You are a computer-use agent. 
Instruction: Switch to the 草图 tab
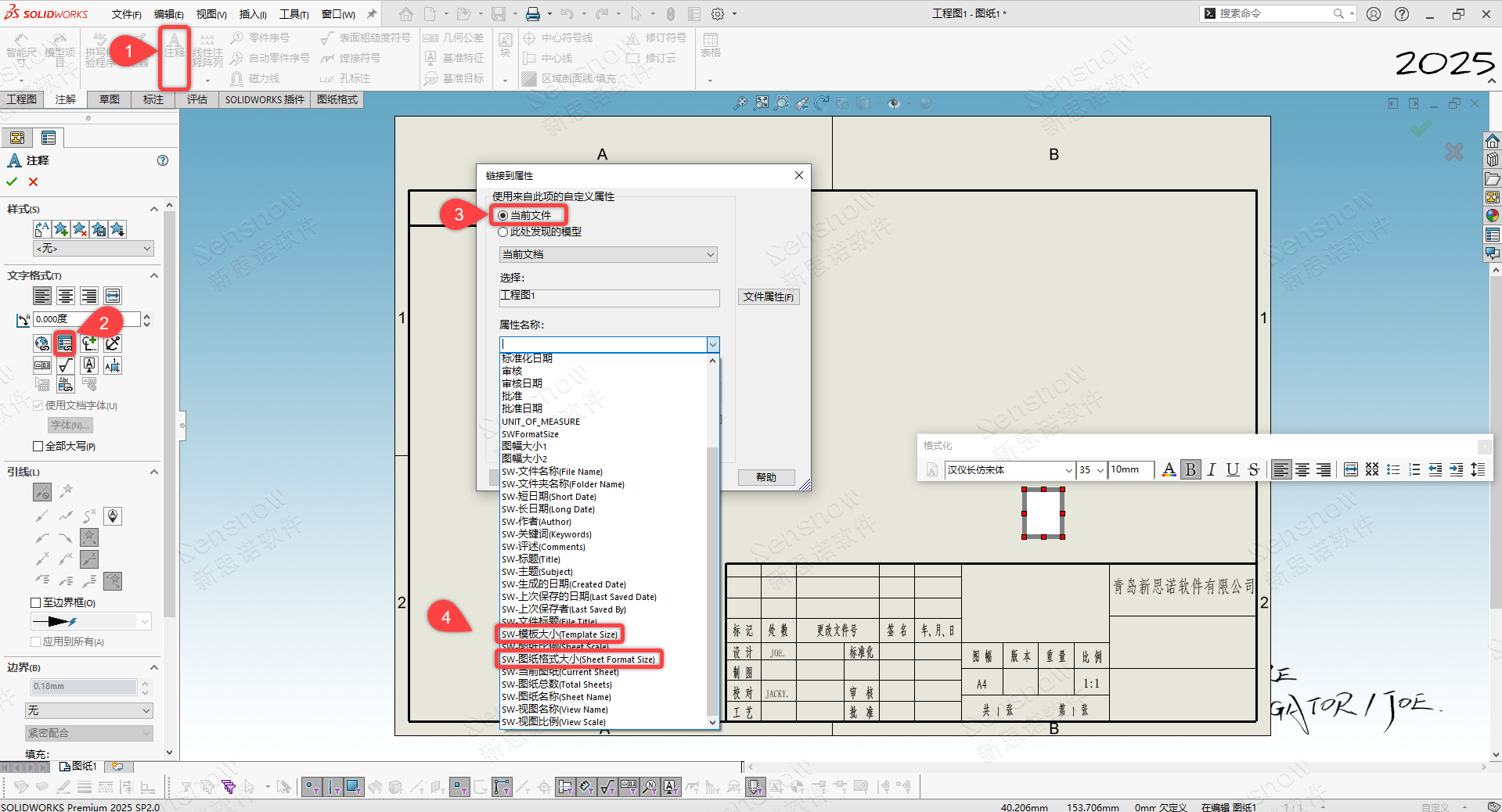tap(110, 99)
